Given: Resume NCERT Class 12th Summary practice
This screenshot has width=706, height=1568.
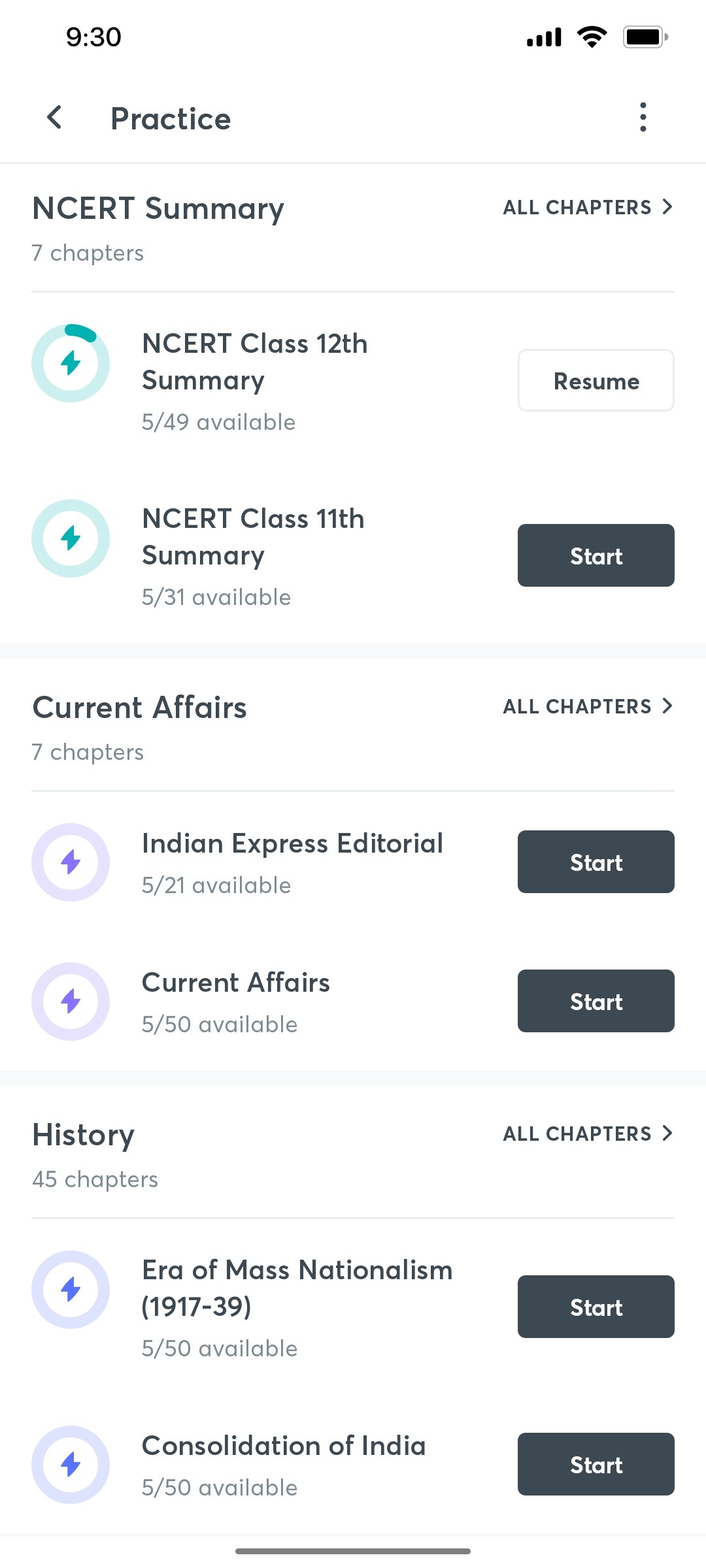Looking at the screenshot, I should pos(596,380).
